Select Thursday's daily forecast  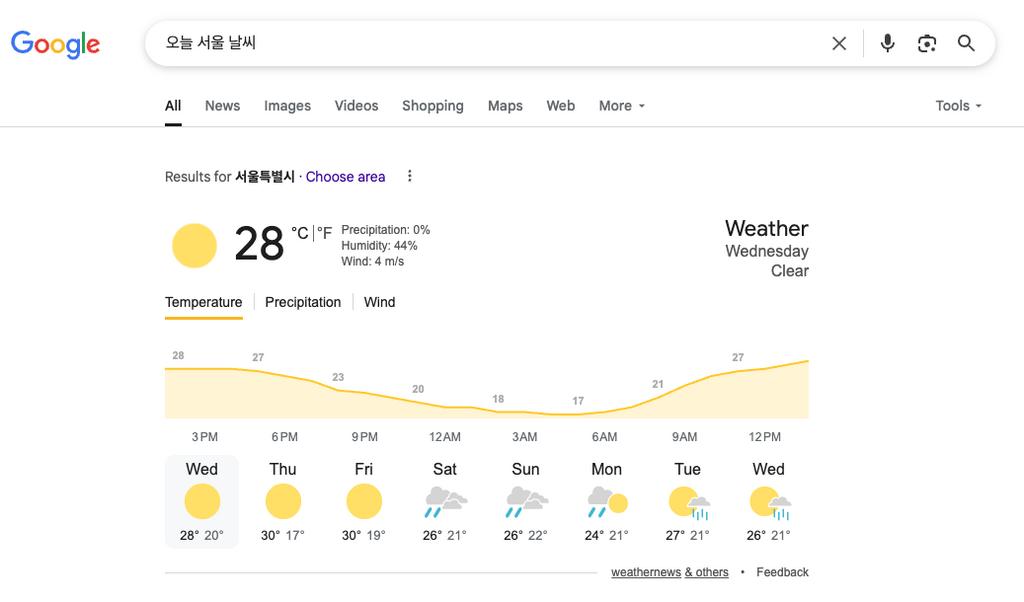(x=283, y=501)
